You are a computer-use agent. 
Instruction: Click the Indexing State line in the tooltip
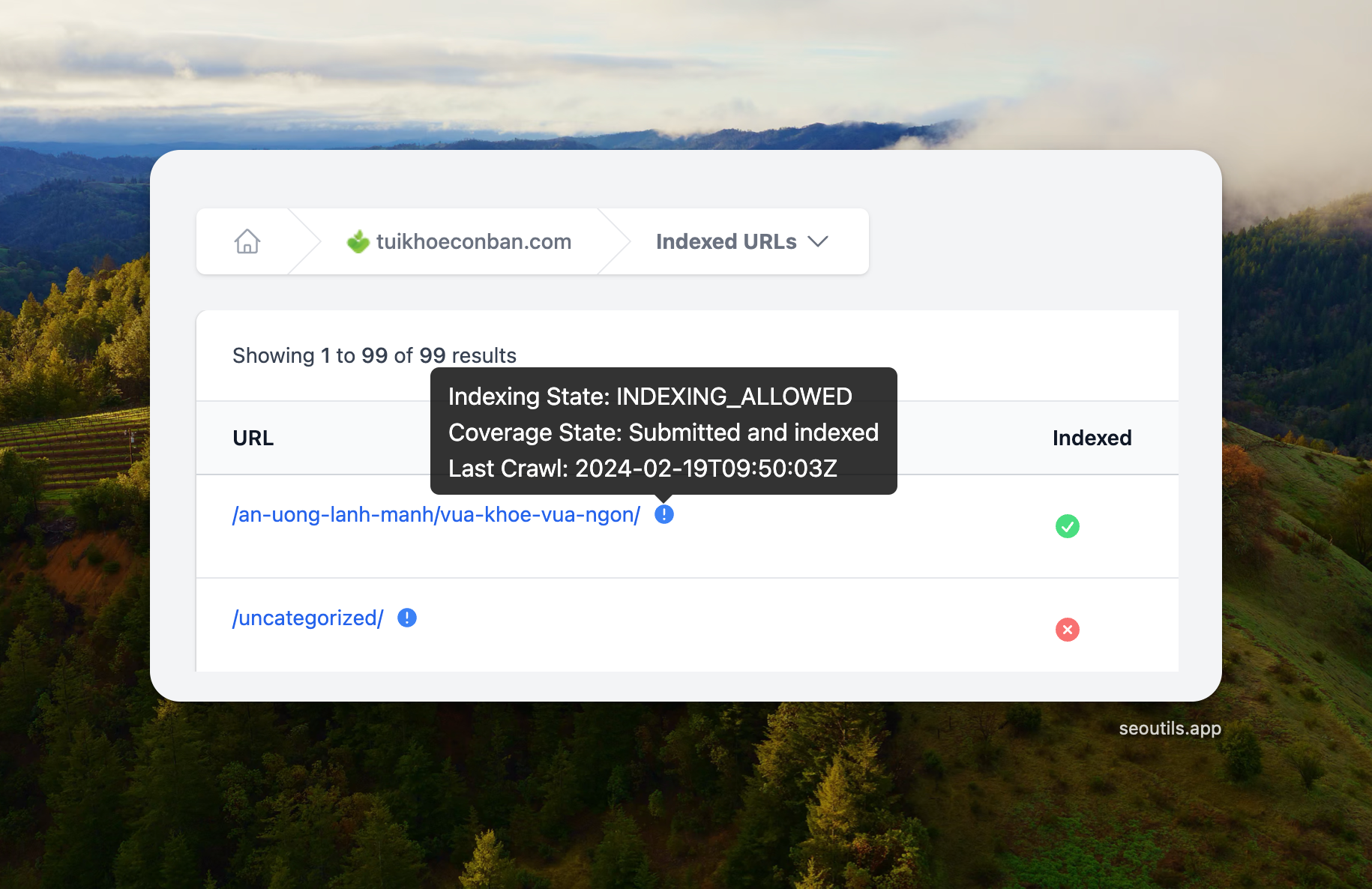[x=649, y=397]
